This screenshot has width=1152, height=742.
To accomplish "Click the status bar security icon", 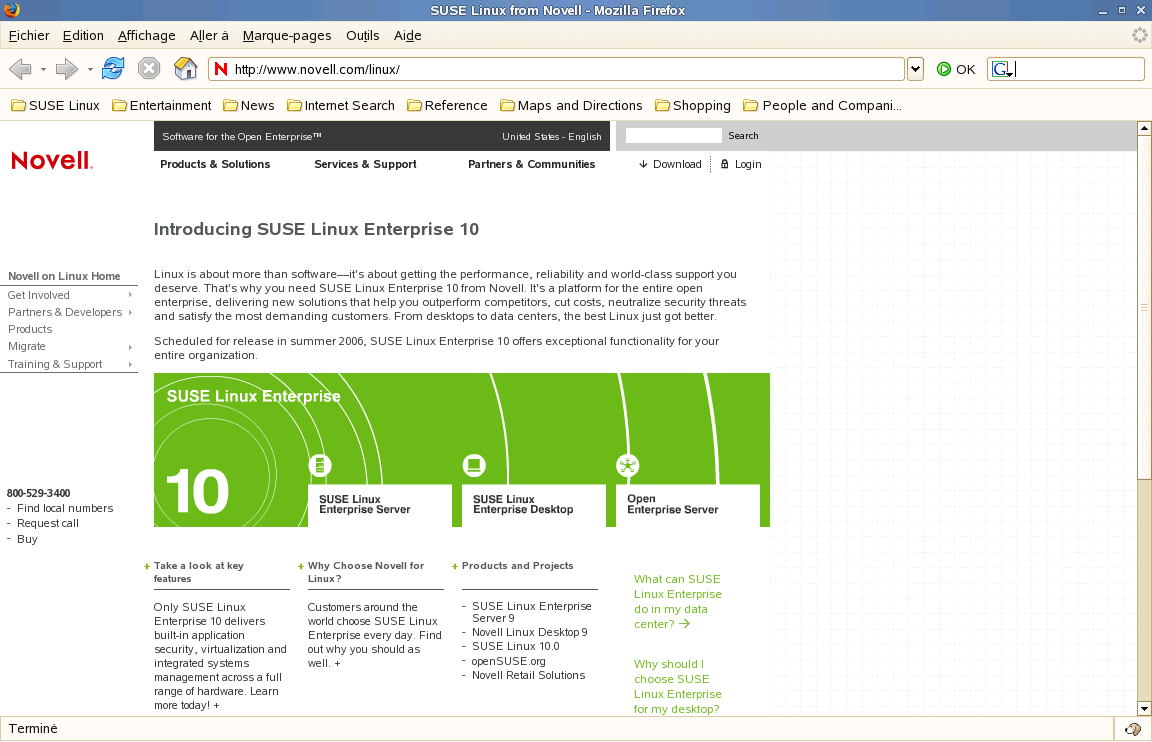I will 1133,729.
